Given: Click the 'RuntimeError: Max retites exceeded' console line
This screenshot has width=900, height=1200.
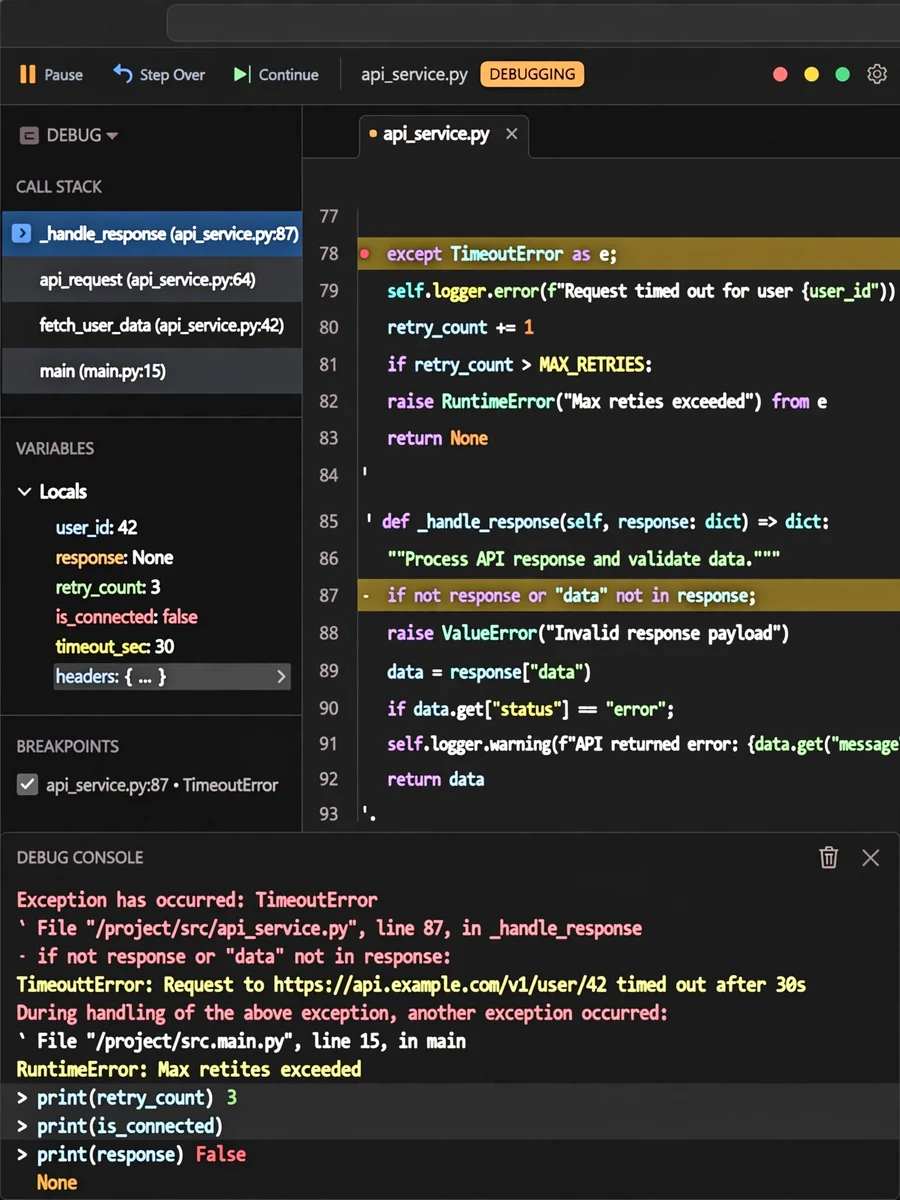Looking at the screenshot, I should (x=189, y=1069).
